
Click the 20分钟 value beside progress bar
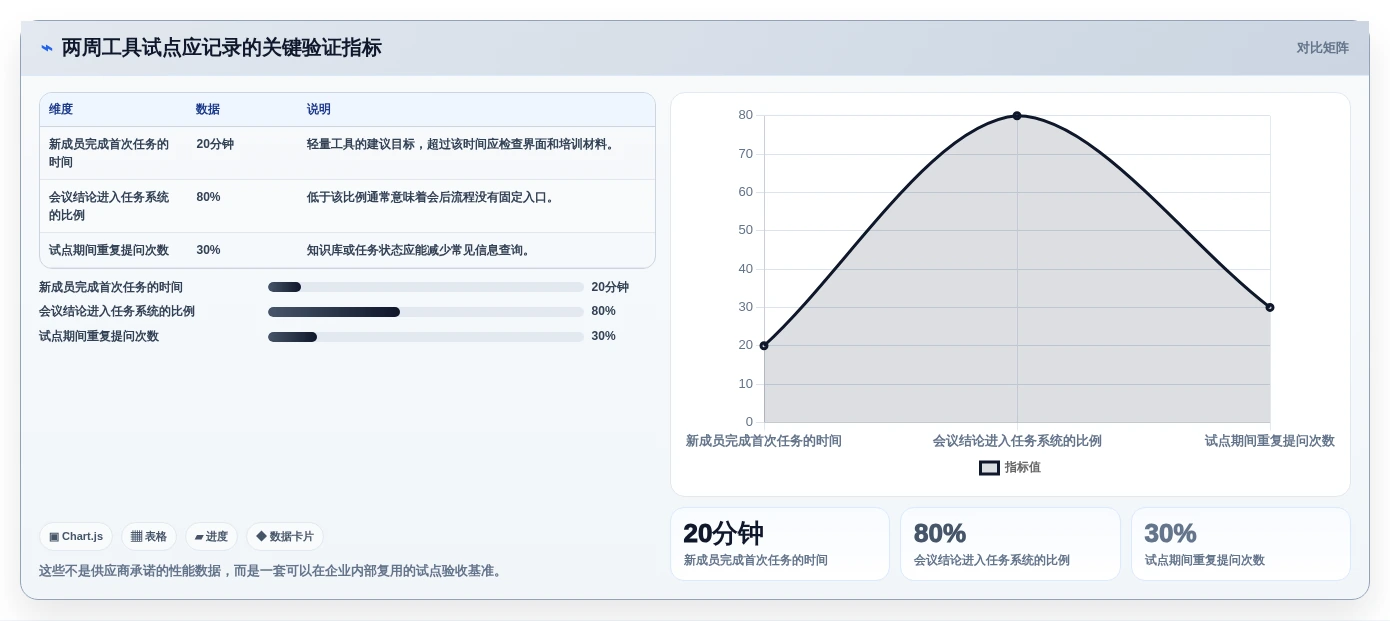610,287
